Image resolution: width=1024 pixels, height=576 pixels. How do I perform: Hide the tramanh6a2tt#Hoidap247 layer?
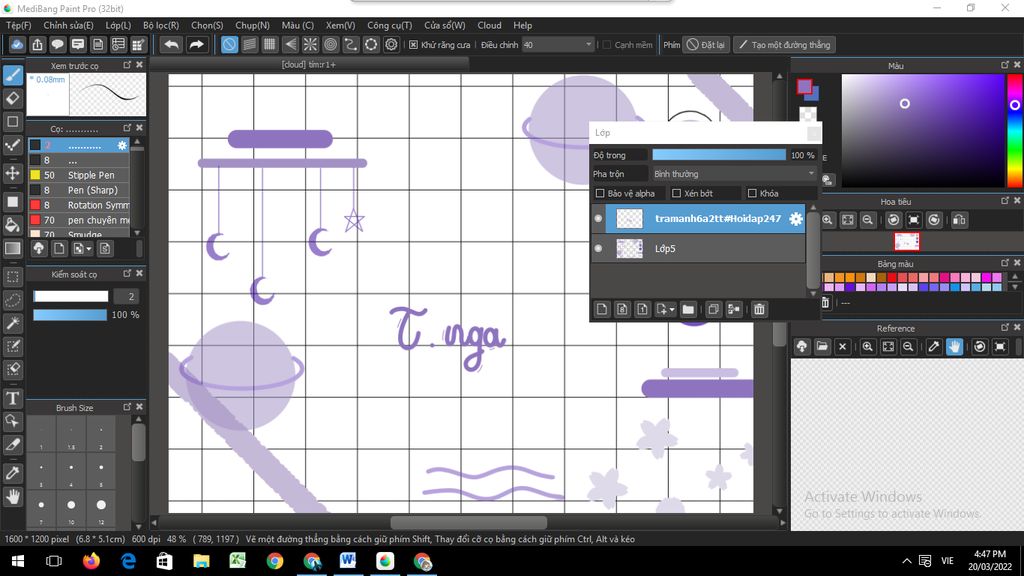pyautogui.click(x=598, y=219)
